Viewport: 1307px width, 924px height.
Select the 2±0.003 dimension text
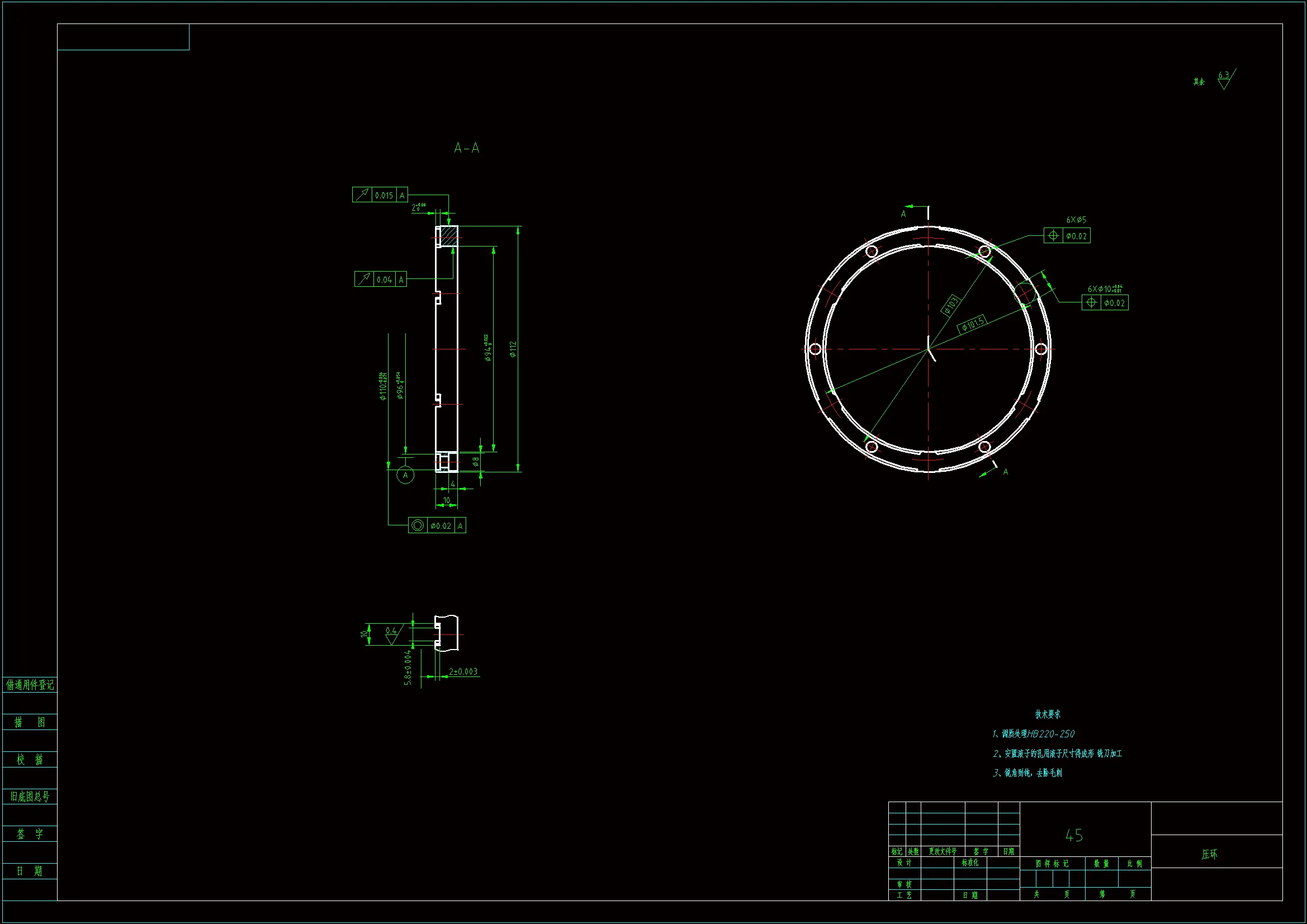pos(463,672)
